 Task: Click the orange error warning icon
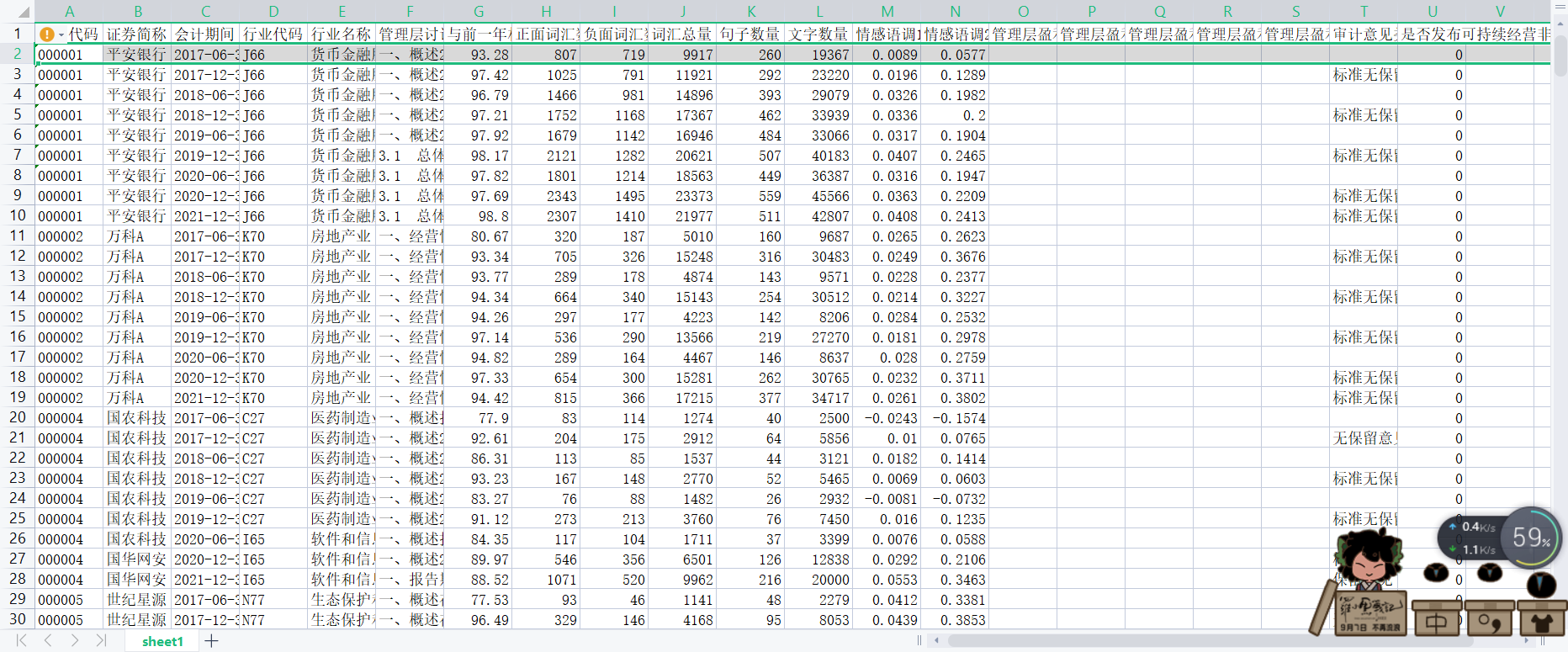click(x=47, y=34)
